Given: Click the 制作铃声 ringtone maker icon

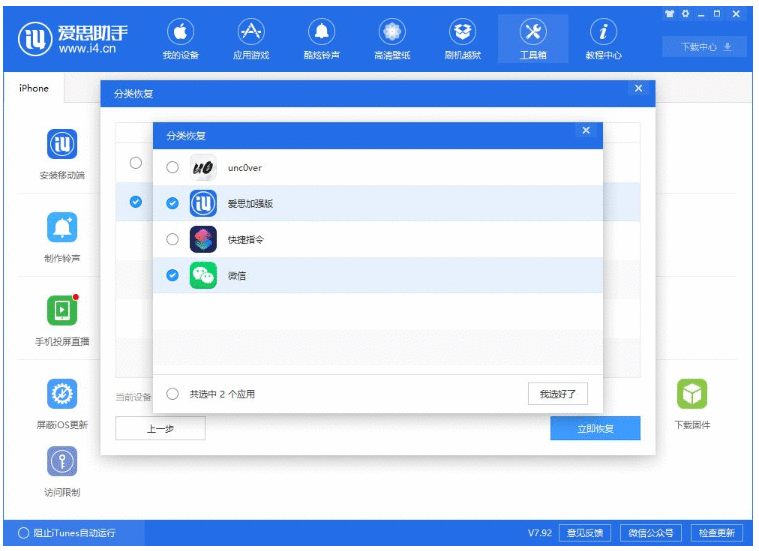Looking at the screenshot, I should click(x=62, y=228).
